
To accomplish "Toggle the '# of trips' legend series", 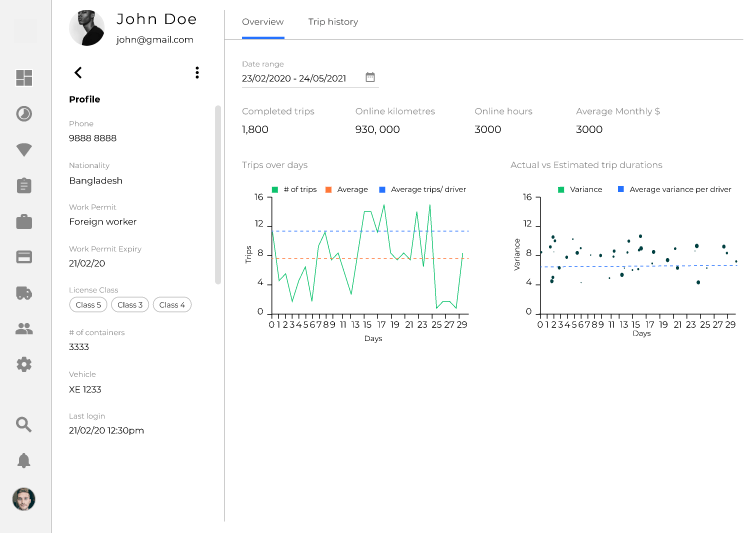I will tap(296, 189).
